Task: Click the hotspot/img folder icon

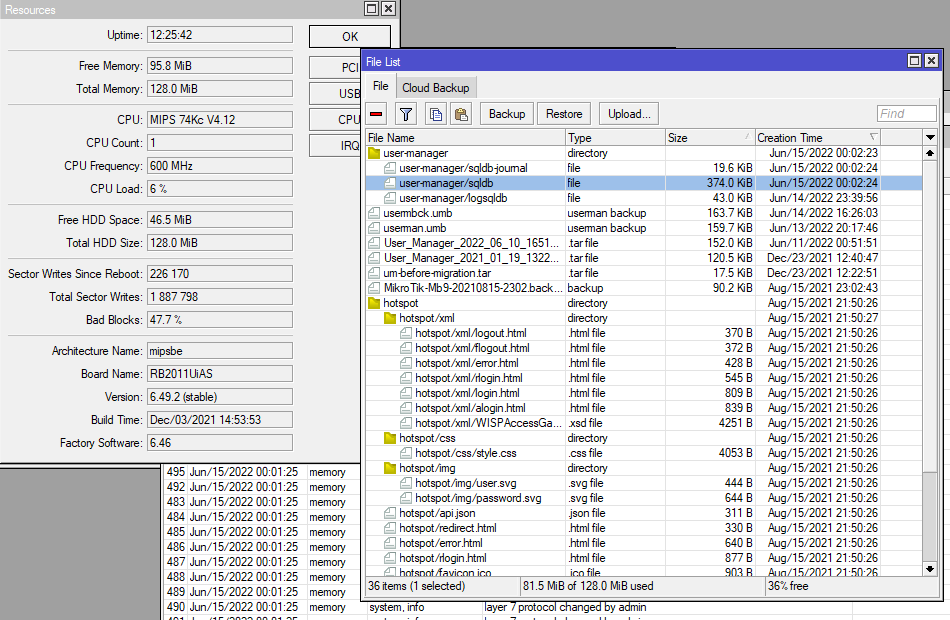Action: coord(390,468)
